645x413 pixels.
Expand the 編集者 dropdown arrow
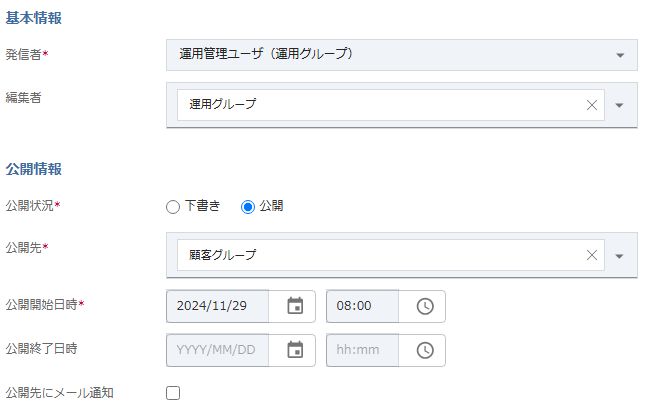(620, 105)
